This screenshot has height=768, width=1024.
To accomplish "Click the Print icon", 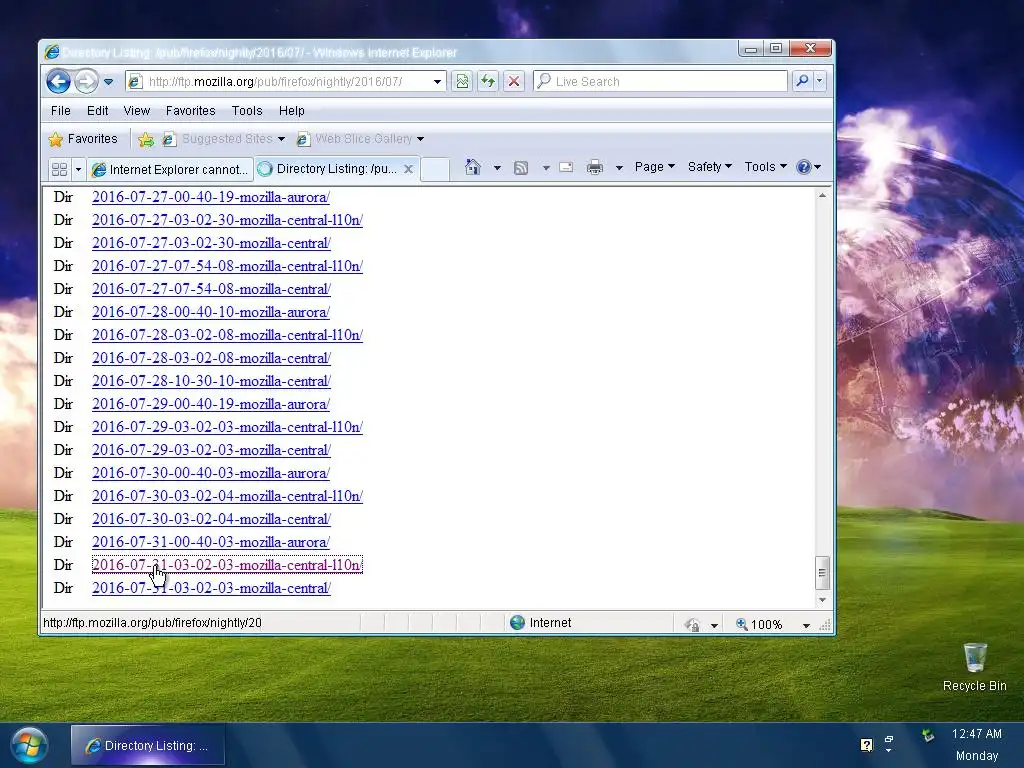I will coord(595,168).
